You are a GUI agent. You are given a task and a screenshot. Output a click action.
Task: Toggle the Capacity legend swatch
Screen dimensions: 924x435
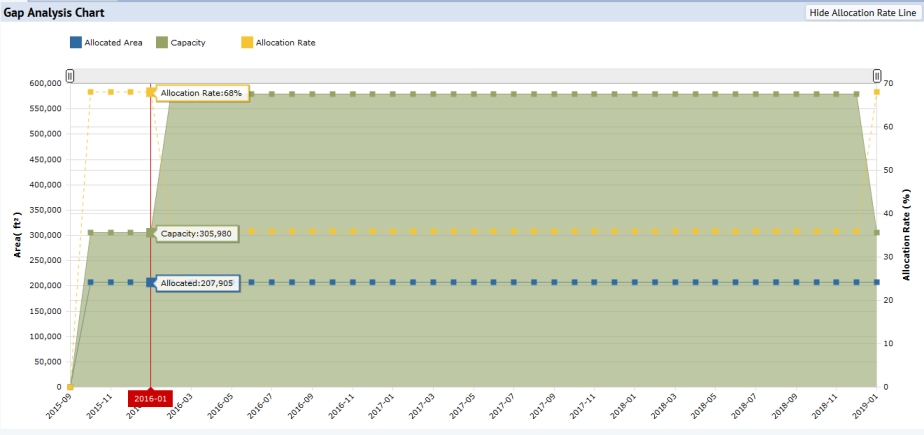coord(162,42)
